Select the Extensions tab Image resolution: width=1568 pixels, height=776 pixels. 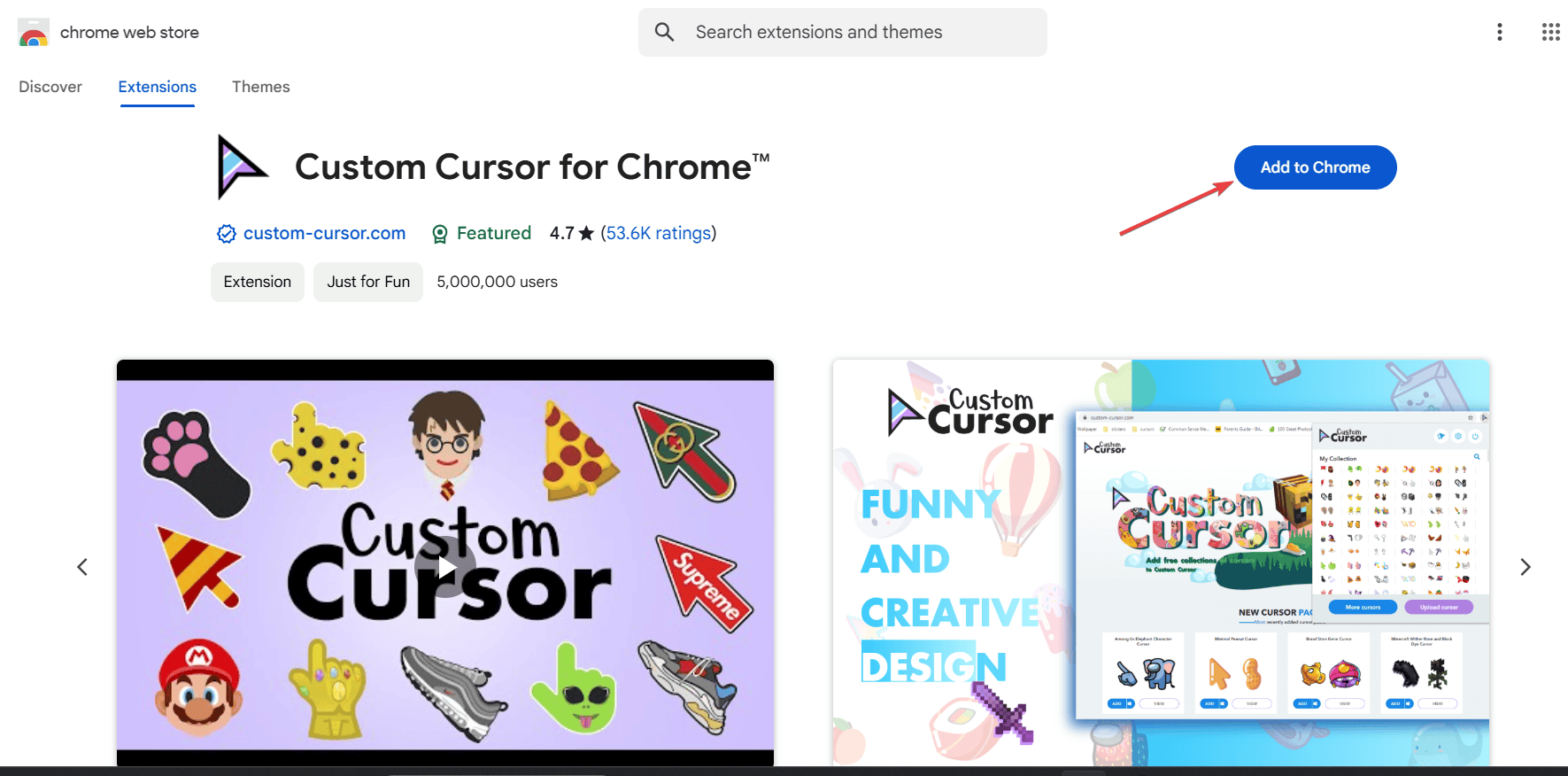pos(158,87)
